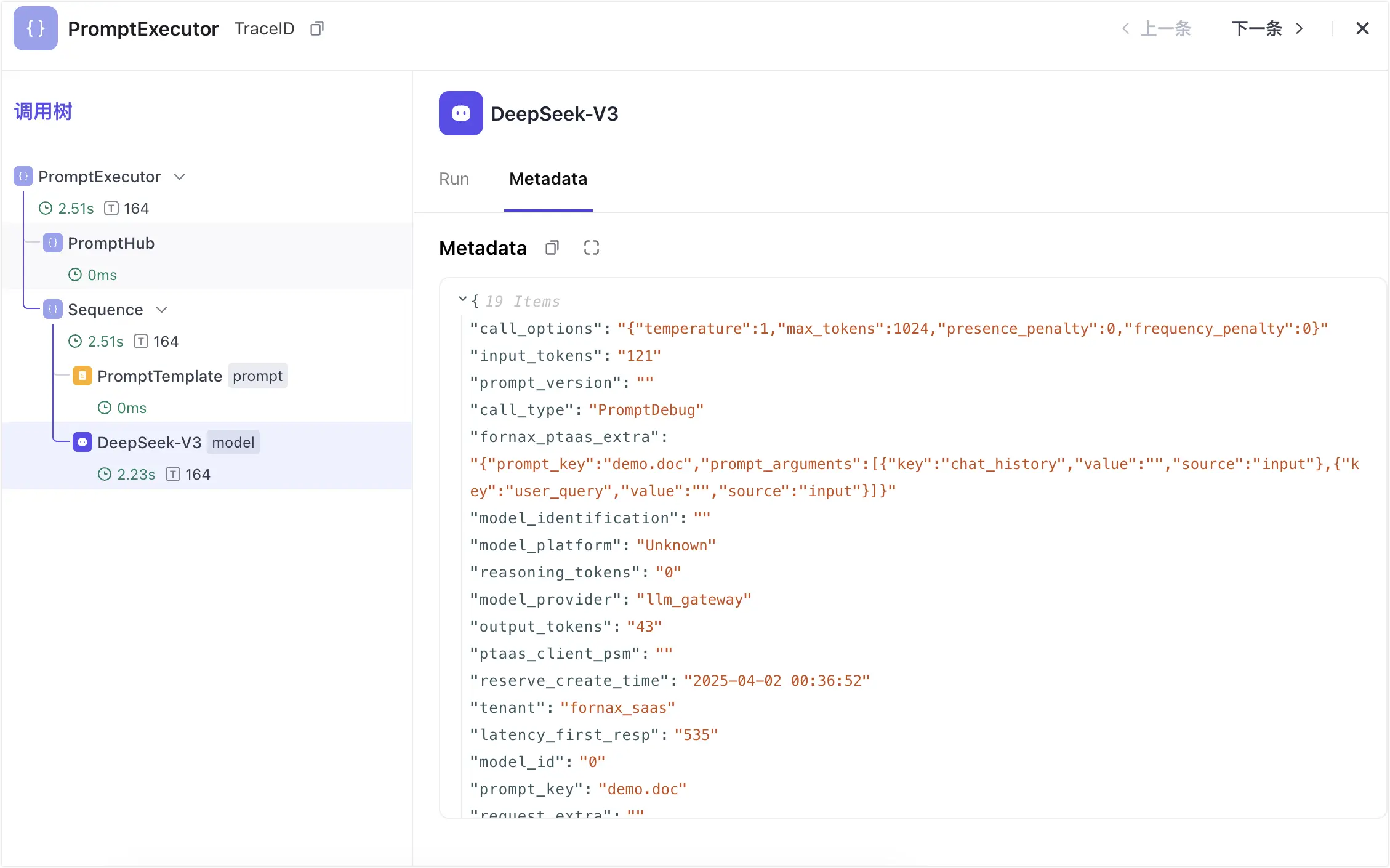Close the trace detail panel
This screenshot has height=868, width=1390.
coord(1362,28)
